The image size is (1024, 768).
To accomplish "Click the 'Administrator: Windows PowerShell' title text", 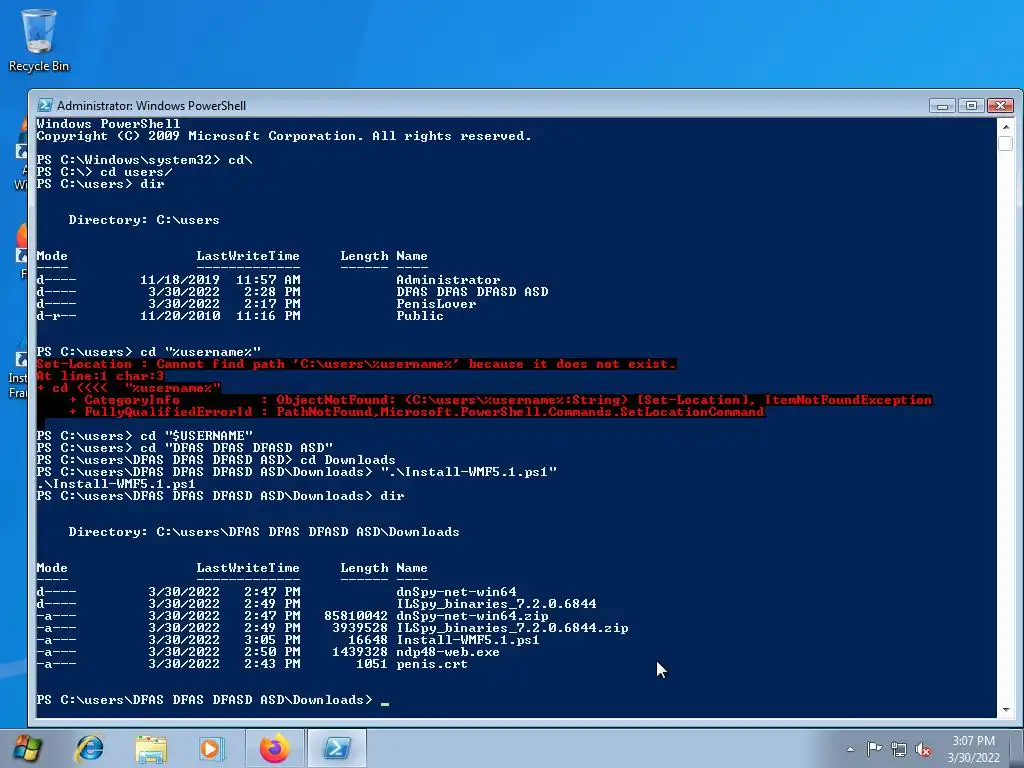I will tap(152, 105).
